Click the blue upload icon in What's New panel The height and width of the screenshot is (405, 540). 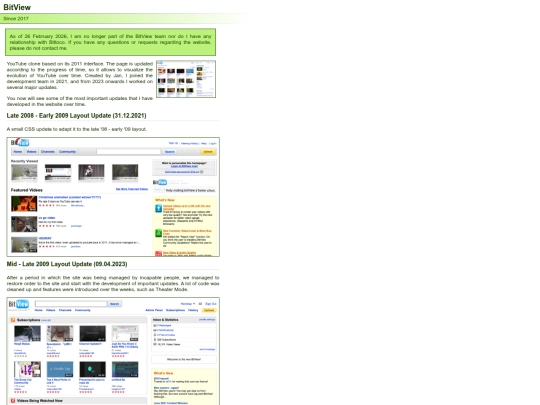click(158, 208)
